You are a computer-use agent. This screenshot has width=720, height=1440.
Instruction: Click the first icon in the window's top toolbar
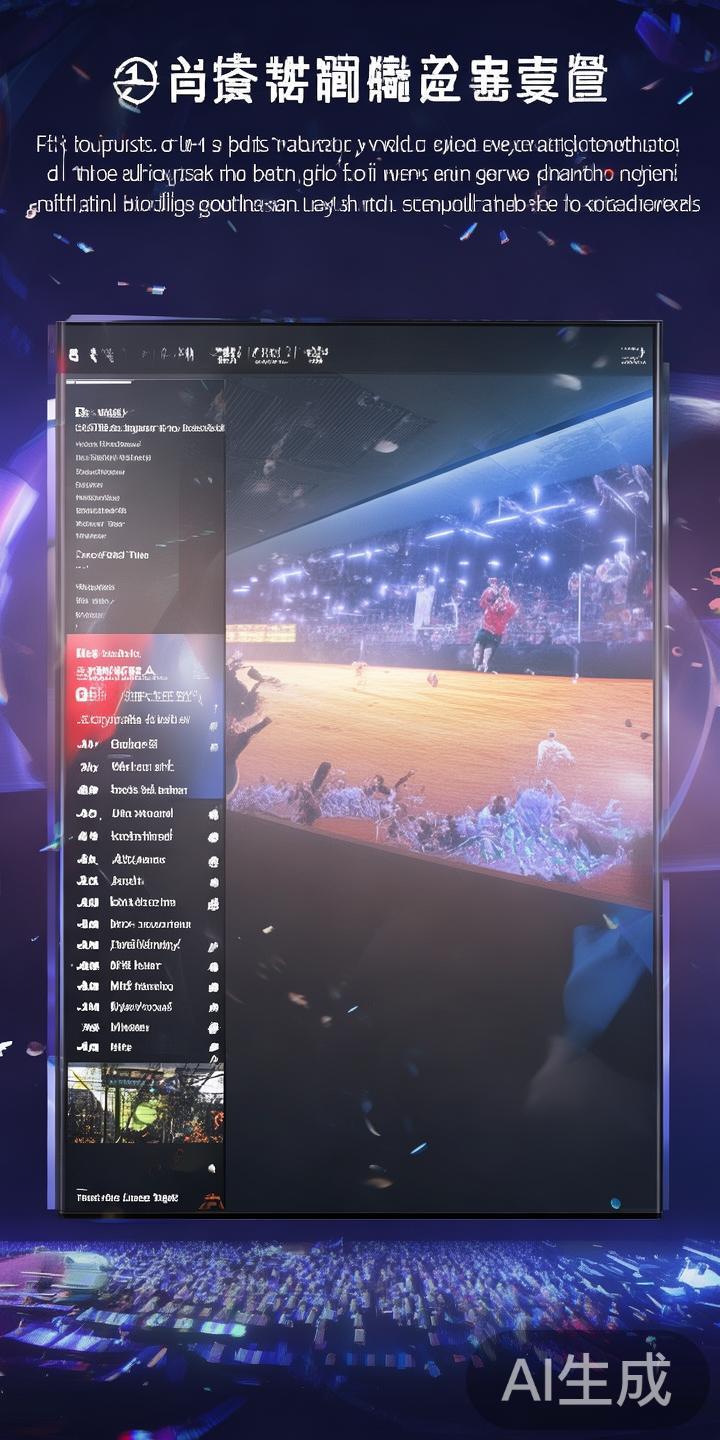73,354
